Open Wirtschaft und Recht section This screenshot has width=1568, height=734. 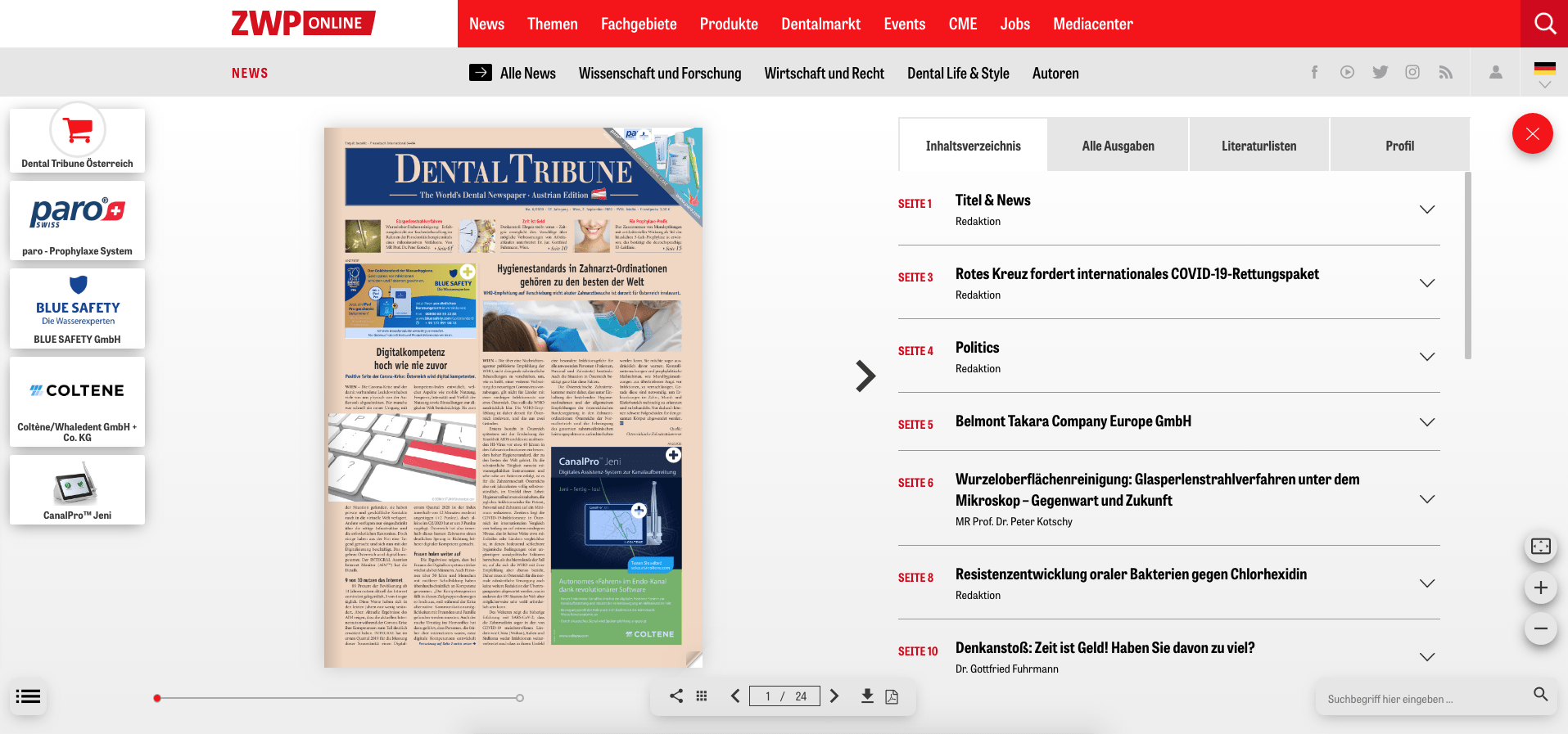pos(825,73)
